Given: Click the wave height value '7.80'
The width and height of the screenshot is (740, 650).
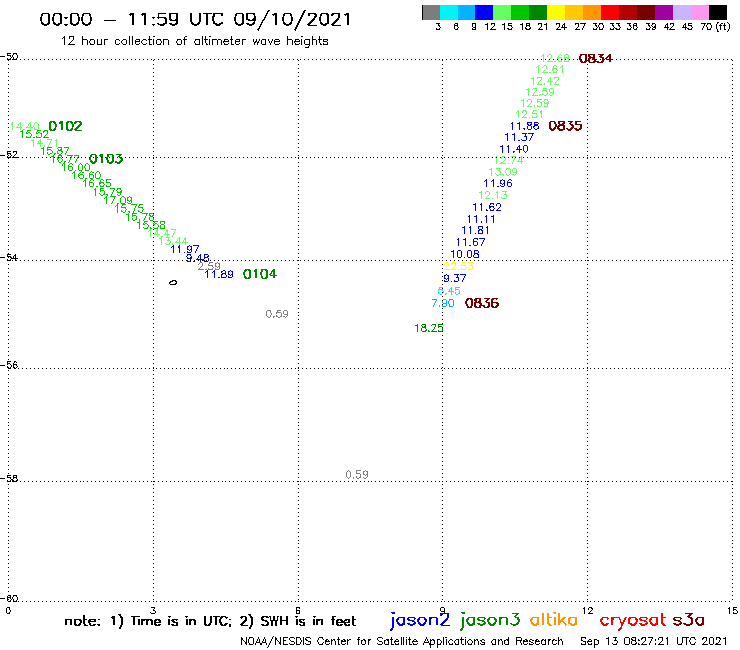Looking at the screenshot, I should click(x=443, y=303).
